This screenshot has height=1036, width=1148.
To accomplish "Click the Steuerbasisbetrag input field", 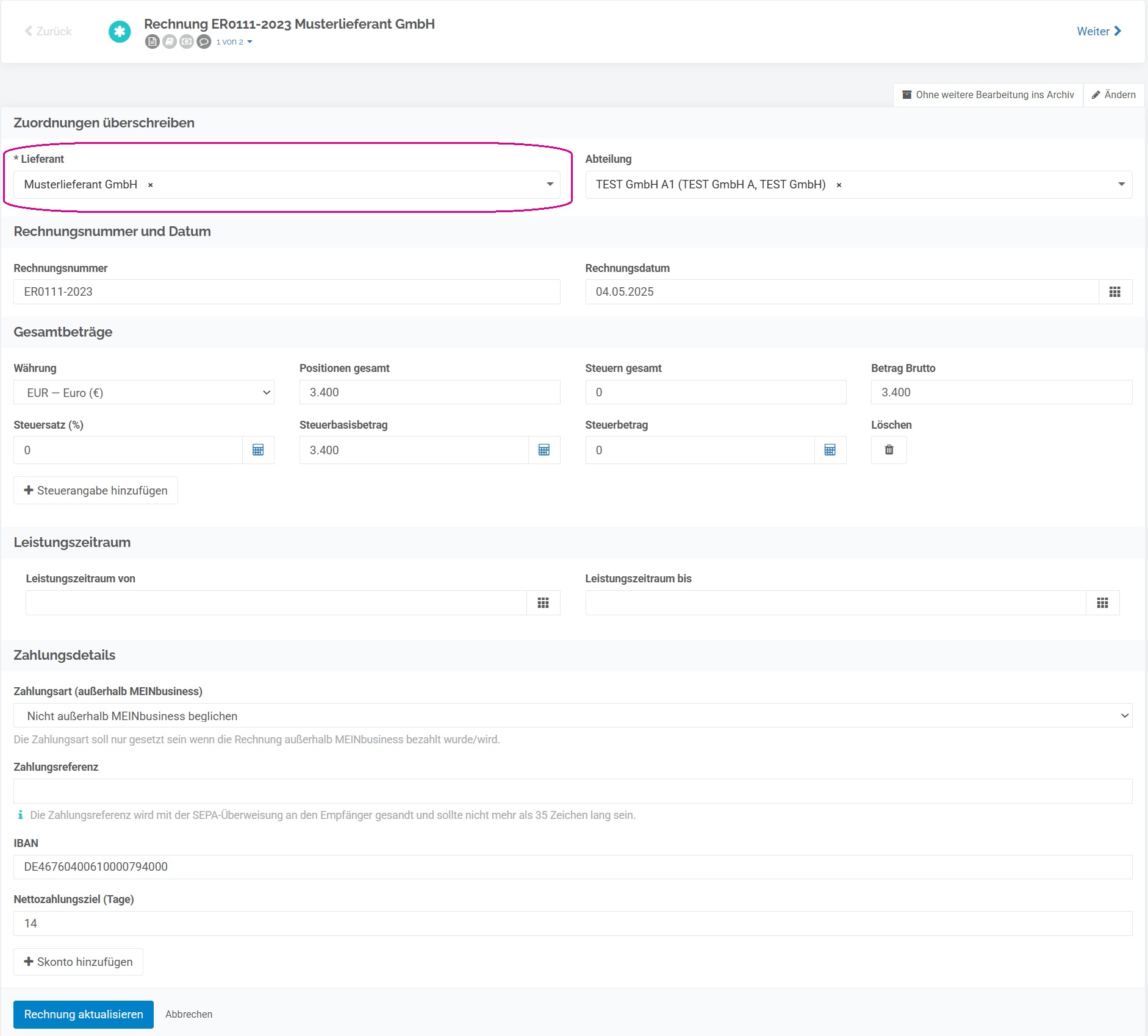I will tap(414, 450).
